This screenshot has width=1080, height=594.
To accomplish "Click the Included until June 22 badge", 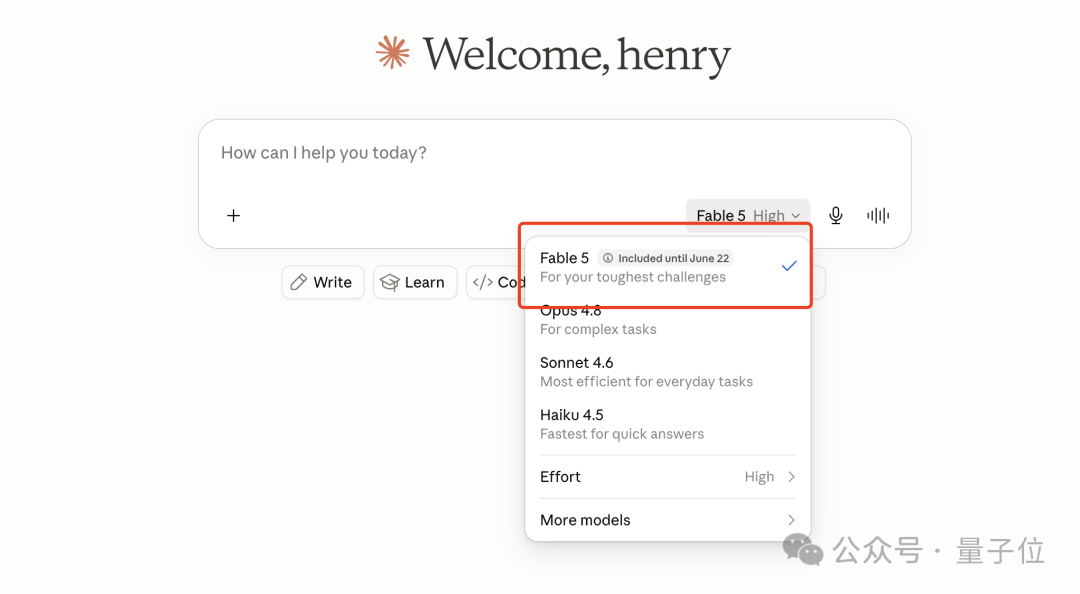I will [x=665, y=258].
